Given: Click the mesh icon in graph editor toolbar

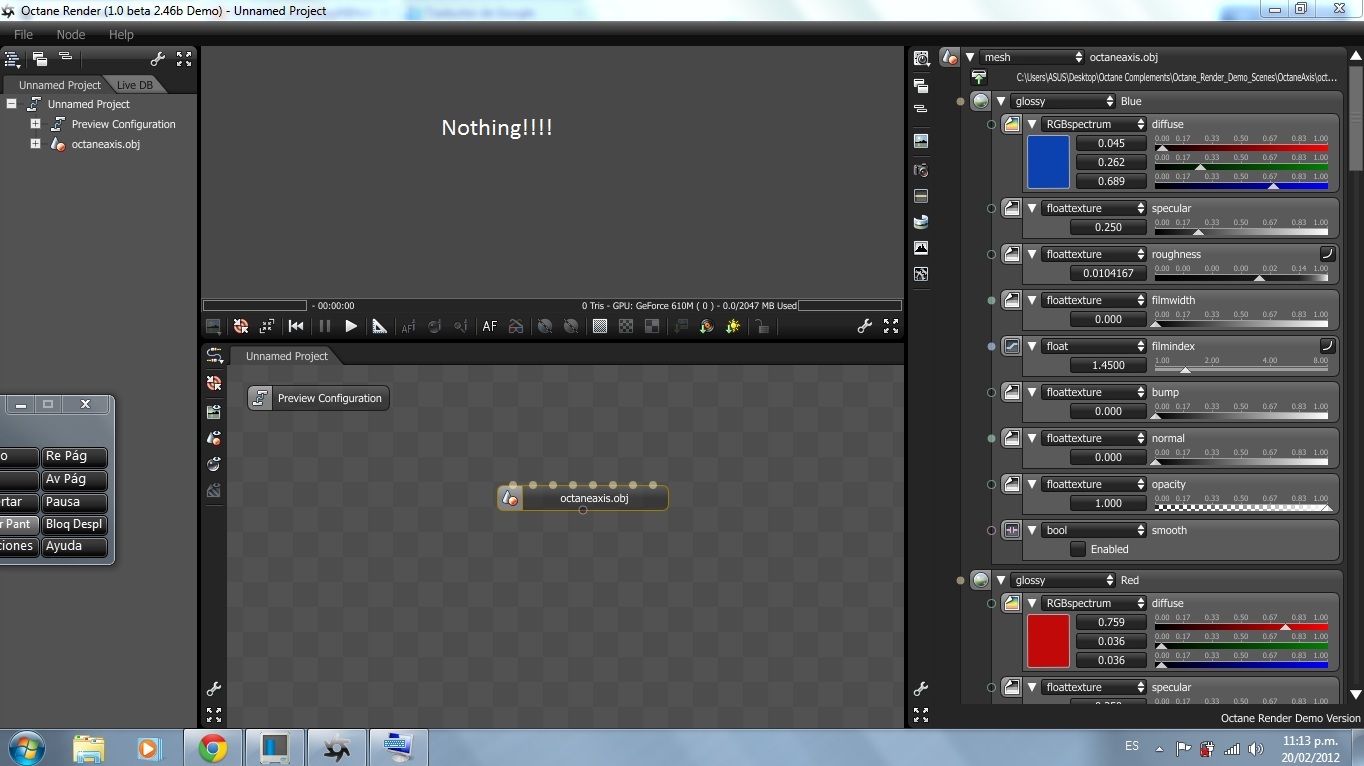Looking at the screenshot, I should pyautogui.click(x=214, y=438).
